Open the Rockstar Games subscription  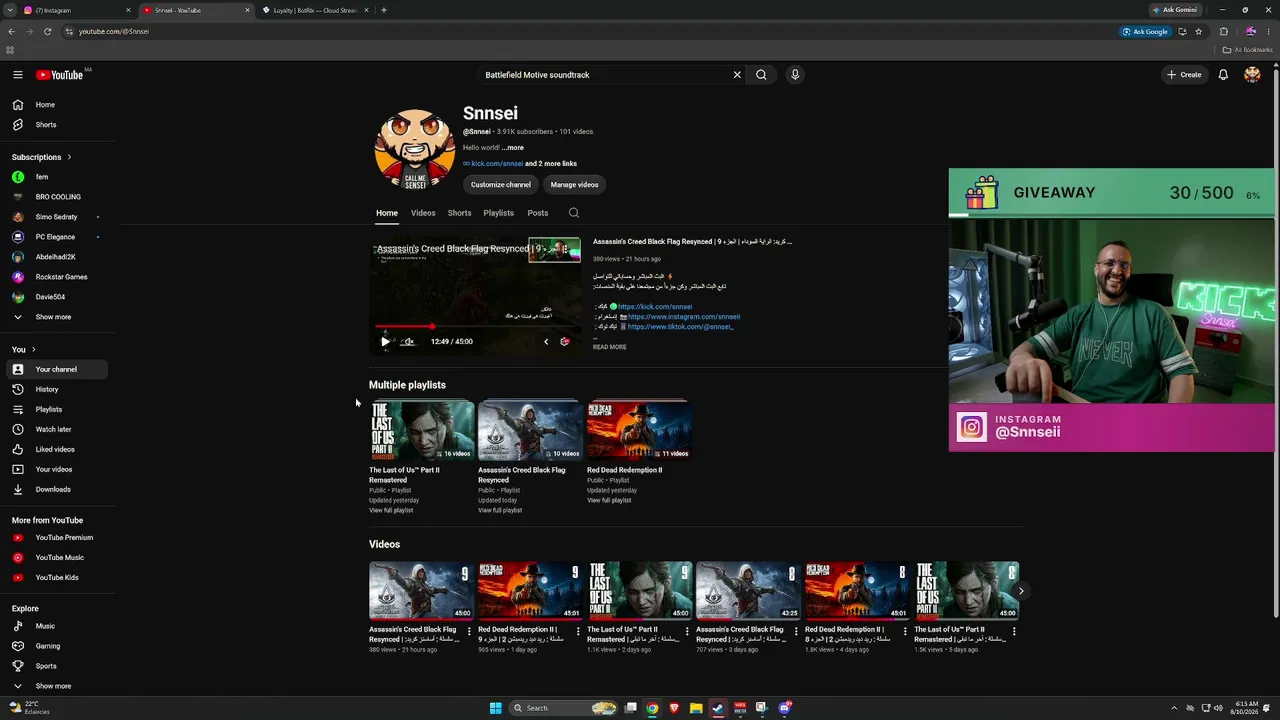pos(57,277)
